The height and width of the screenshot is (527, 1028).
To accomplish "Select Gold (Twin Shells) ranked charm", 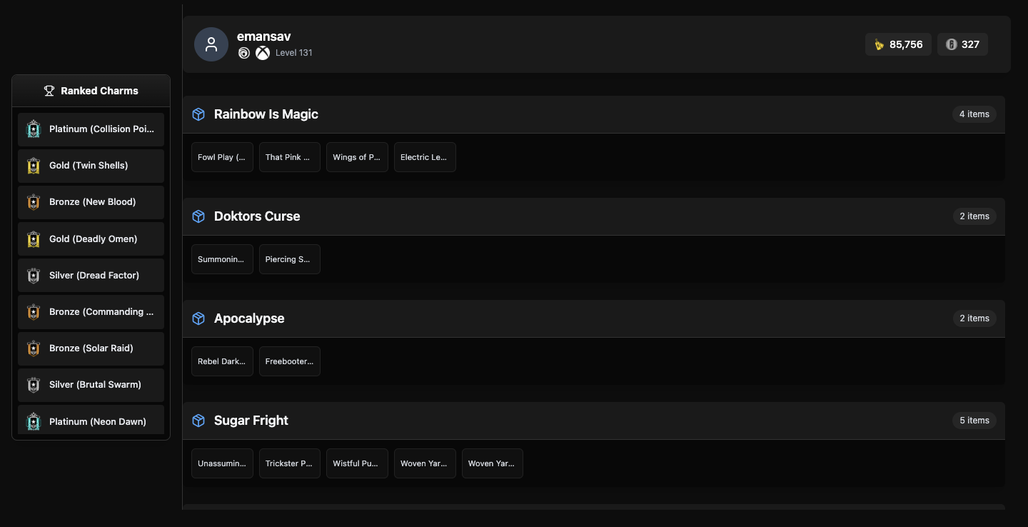I will point(91,166).
